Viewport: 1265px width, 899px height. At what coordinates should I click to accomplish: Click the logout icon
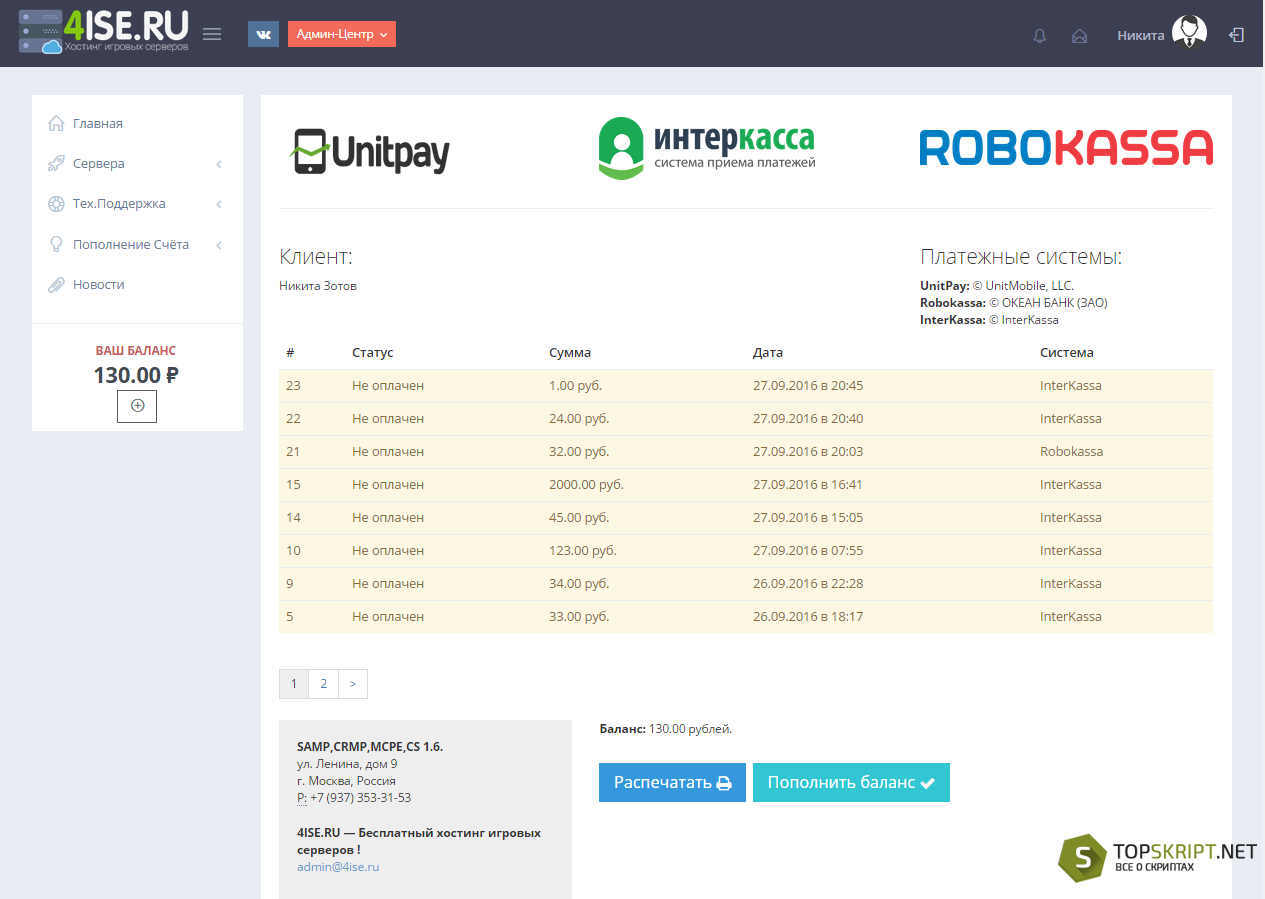(x=1237, y=35)
